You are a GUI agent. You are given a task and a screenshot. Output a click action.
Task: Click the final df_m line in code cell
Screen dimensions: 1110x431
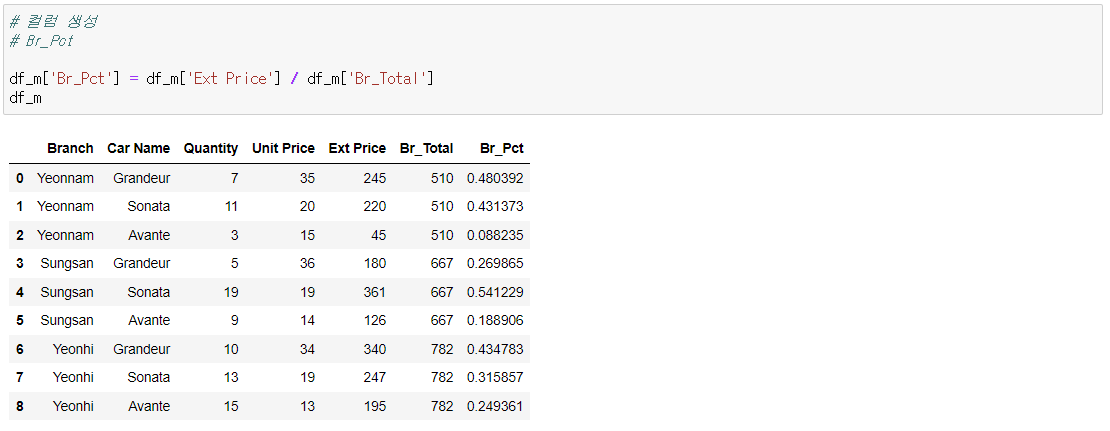(25, 98)
